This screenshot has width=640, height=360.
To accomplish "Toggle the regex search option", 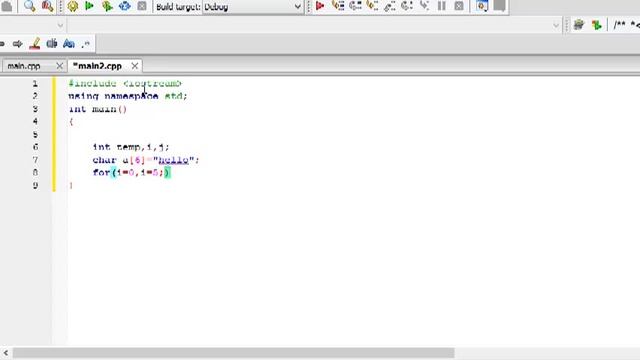I will tap(85, 44).
